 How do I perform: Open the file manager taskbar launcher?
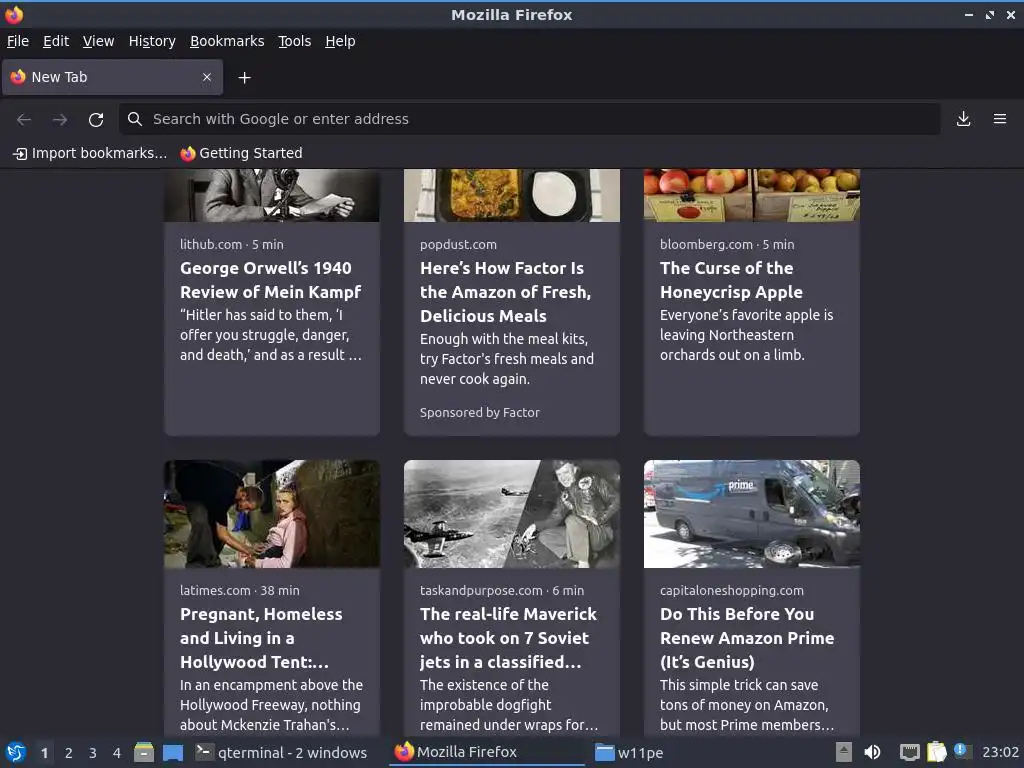(144, 752)
